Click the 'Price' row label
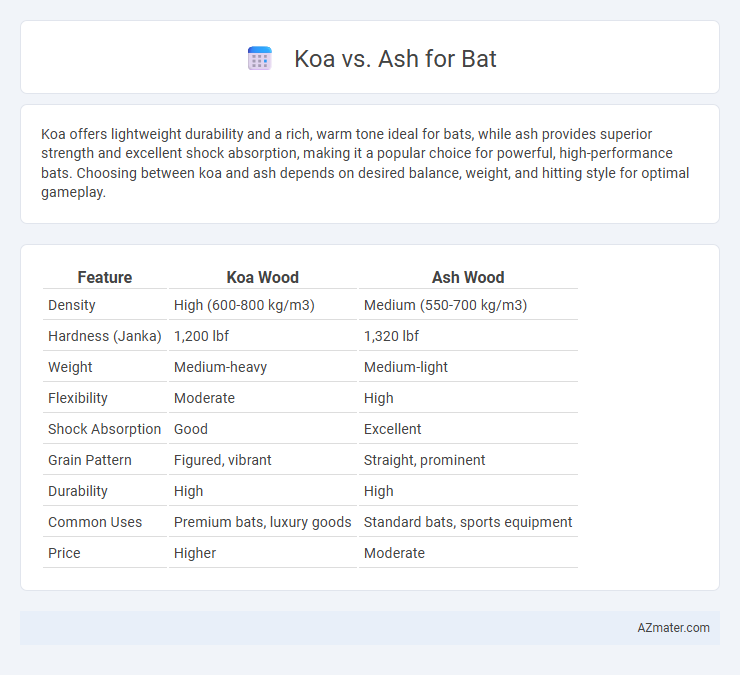This screenshot has width=740, height=675. 64,553
